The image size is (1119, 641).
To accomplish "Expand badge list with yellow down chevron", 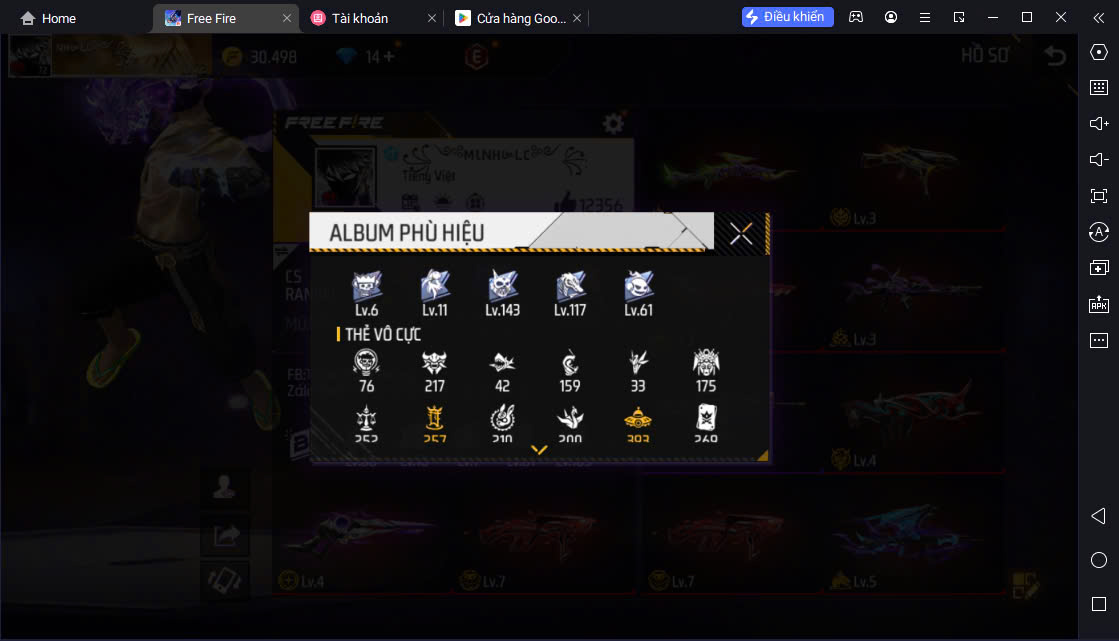I will tap(539, 450).
